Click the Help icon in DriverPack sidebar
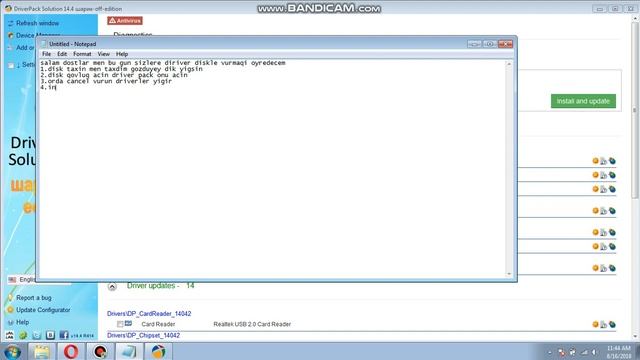Viewport: 640px width, 360px height. (11, 322)
